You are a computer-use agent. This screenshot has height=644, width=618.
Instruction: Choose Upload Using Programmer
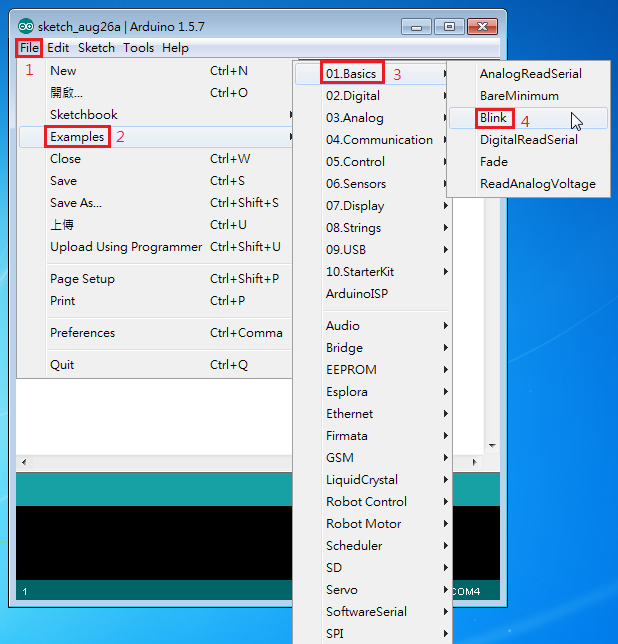pyautogui.click(x=126, y=247)
